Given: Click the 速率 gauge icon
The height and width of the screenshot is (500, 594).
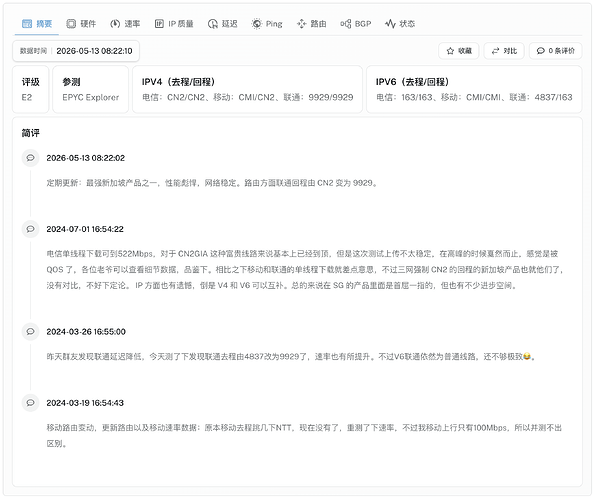Looking at the screenshot, I should (x=115, y=24).
